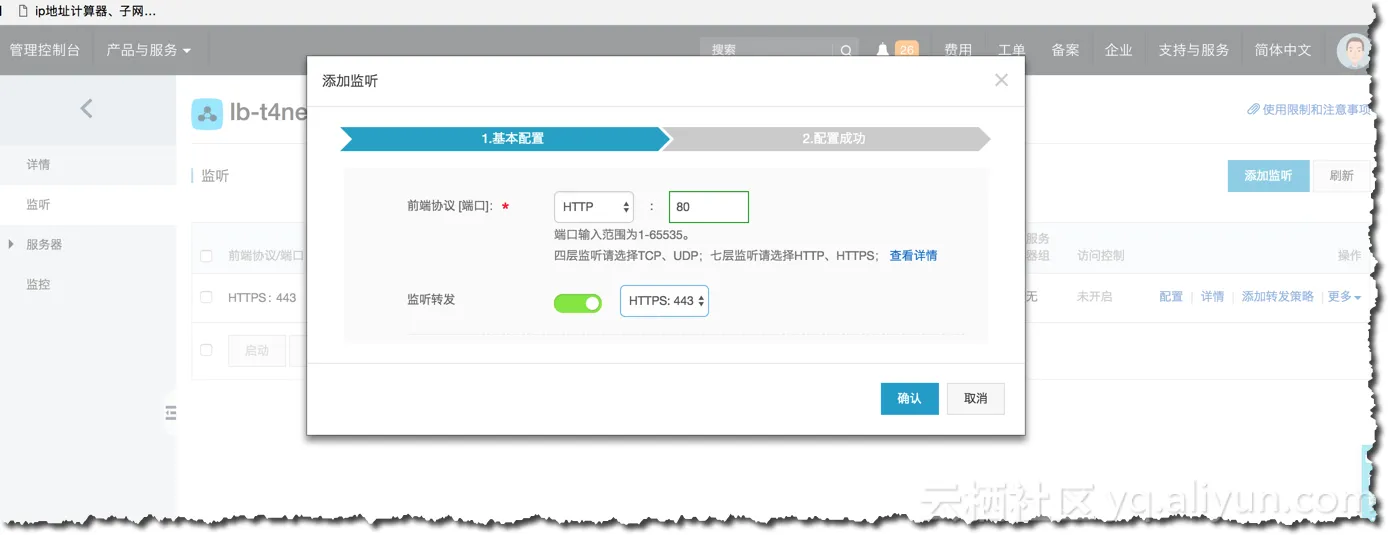Viewport: 1388px width, 535px height.
Task: Cancel with the 取消 button
Action: coord(976,398)
